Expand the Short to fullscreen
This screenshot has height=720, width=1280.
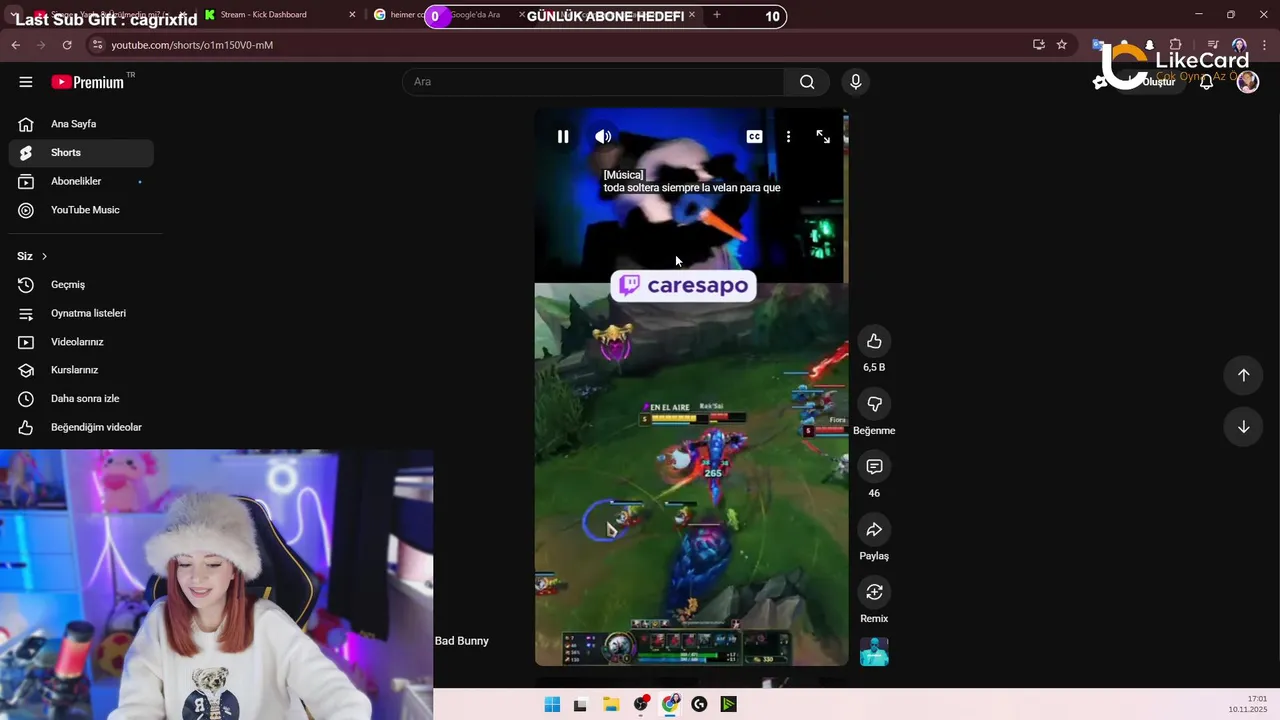[823, 137]
